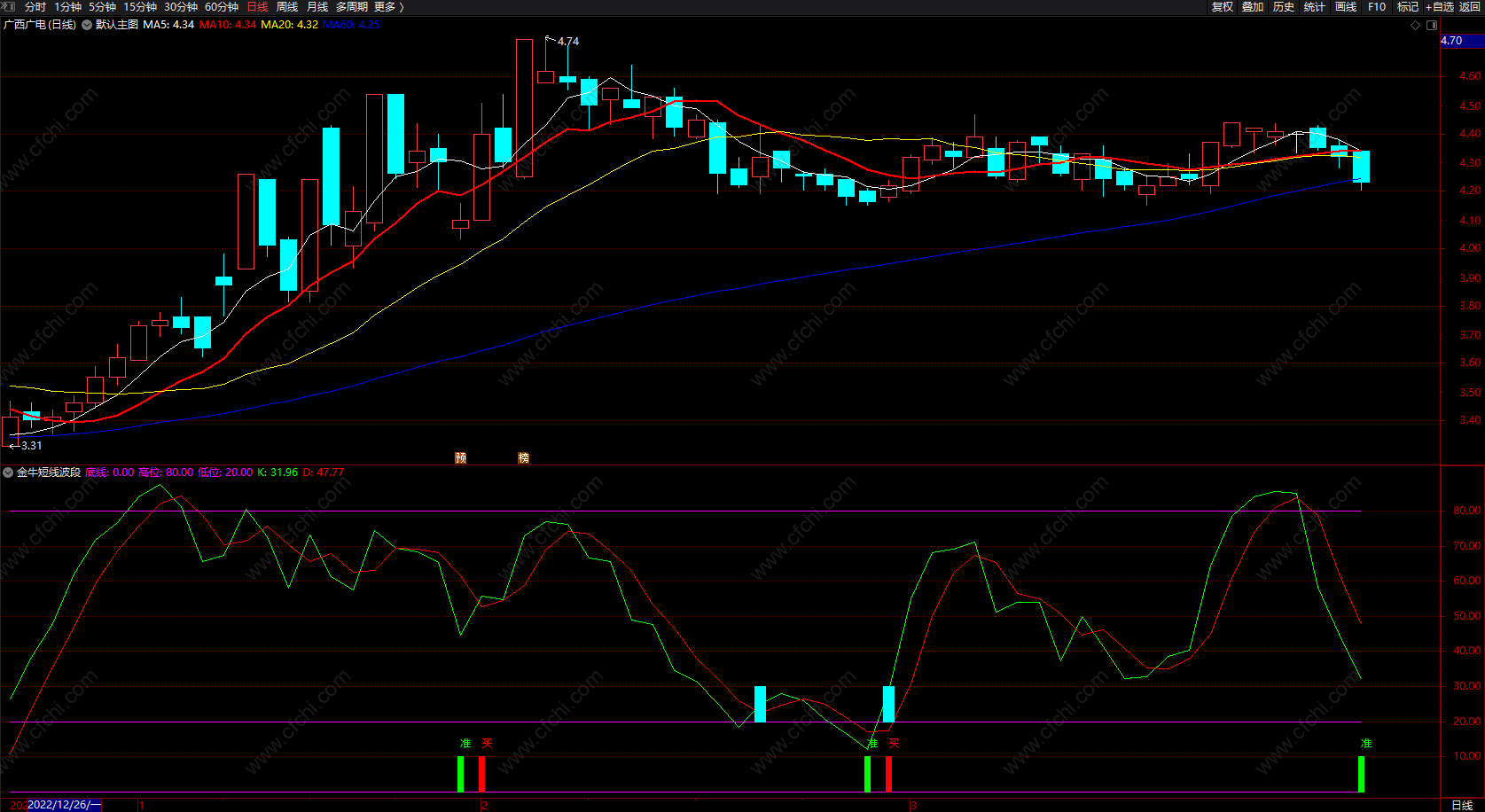Click the 4.70 price label on axis
This screenshot has width=1485, height=812.
click(x=1451, y=41)
